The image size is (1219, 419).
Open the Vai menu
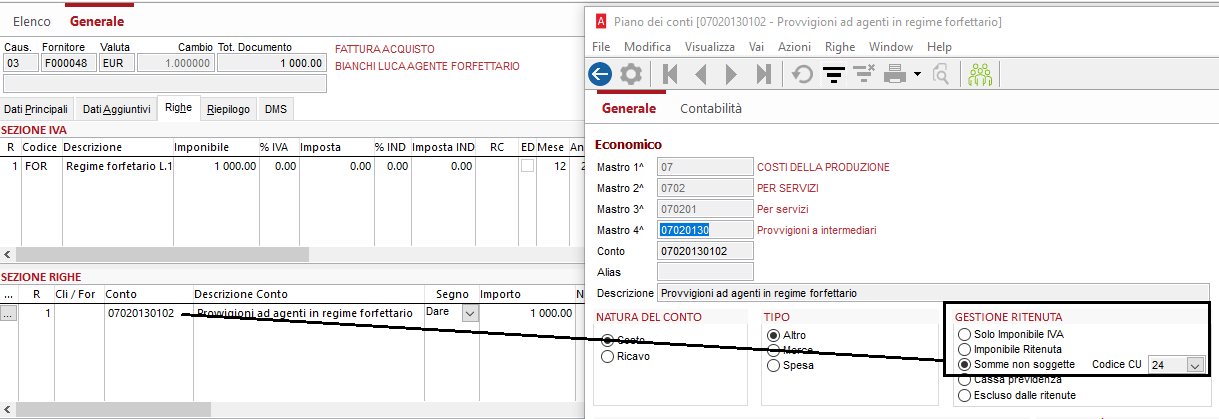pos(757,47)
